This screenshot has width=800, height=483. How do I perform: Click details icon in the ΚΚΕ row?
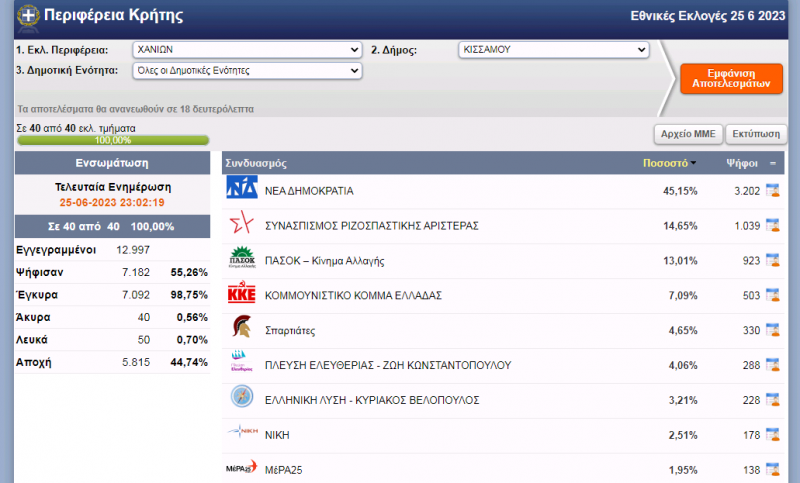click(x=772, y=296)
